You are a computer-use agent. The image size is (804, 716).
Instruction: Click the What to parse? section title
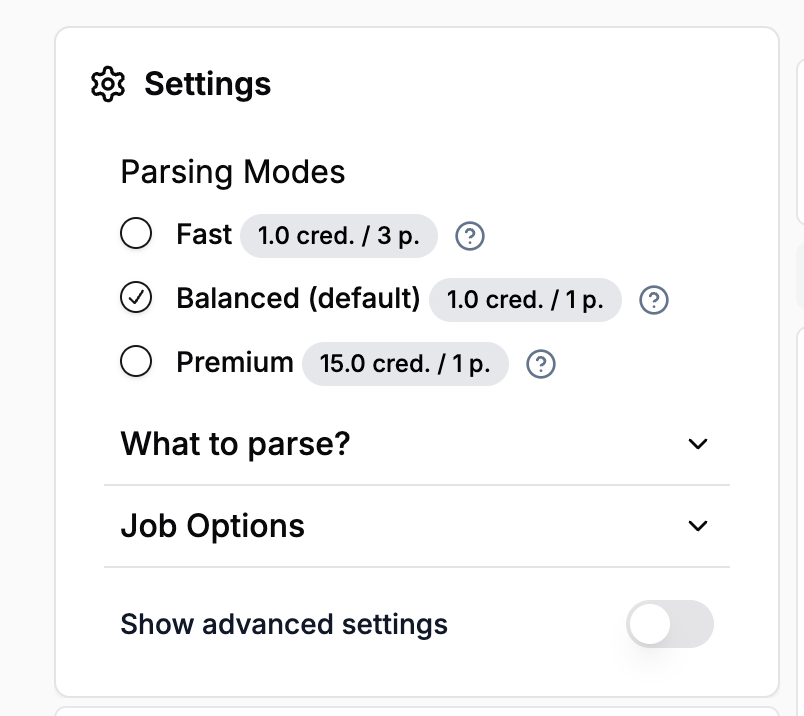click(235, 444)
